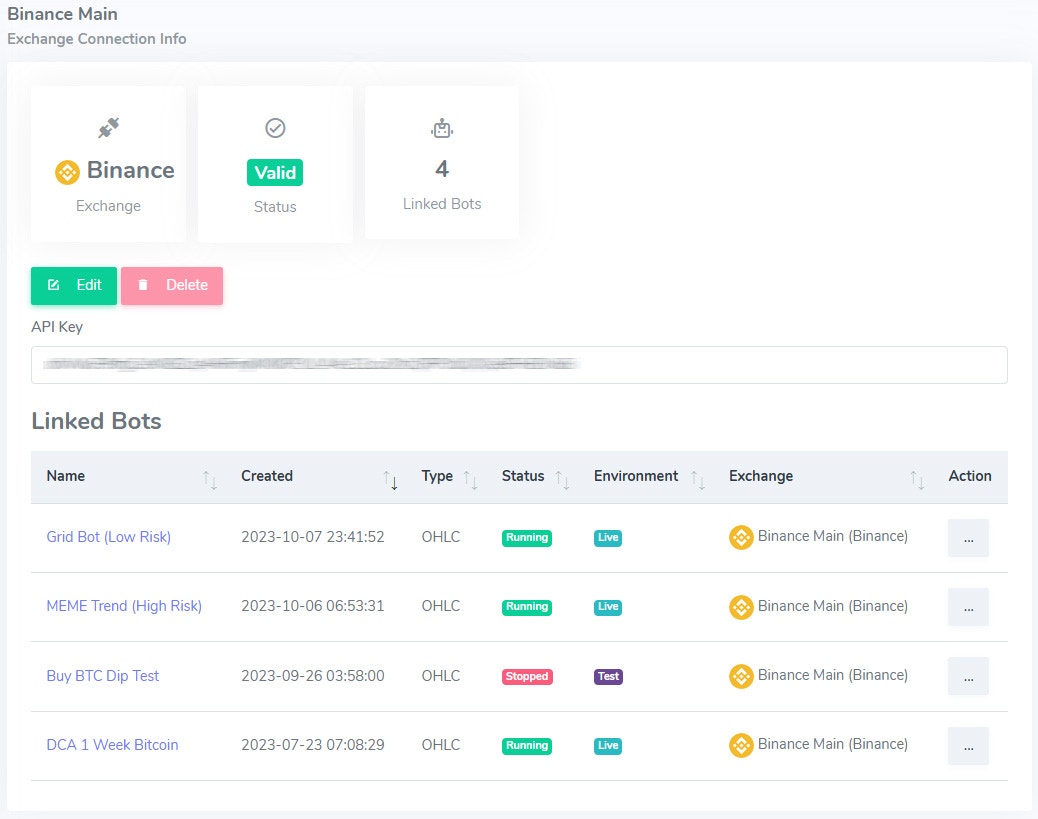This screenshot has height=819, width=1038.
Task: Click Binance Main (Binance) in Grid Bot row
Action: pos(833,536)
